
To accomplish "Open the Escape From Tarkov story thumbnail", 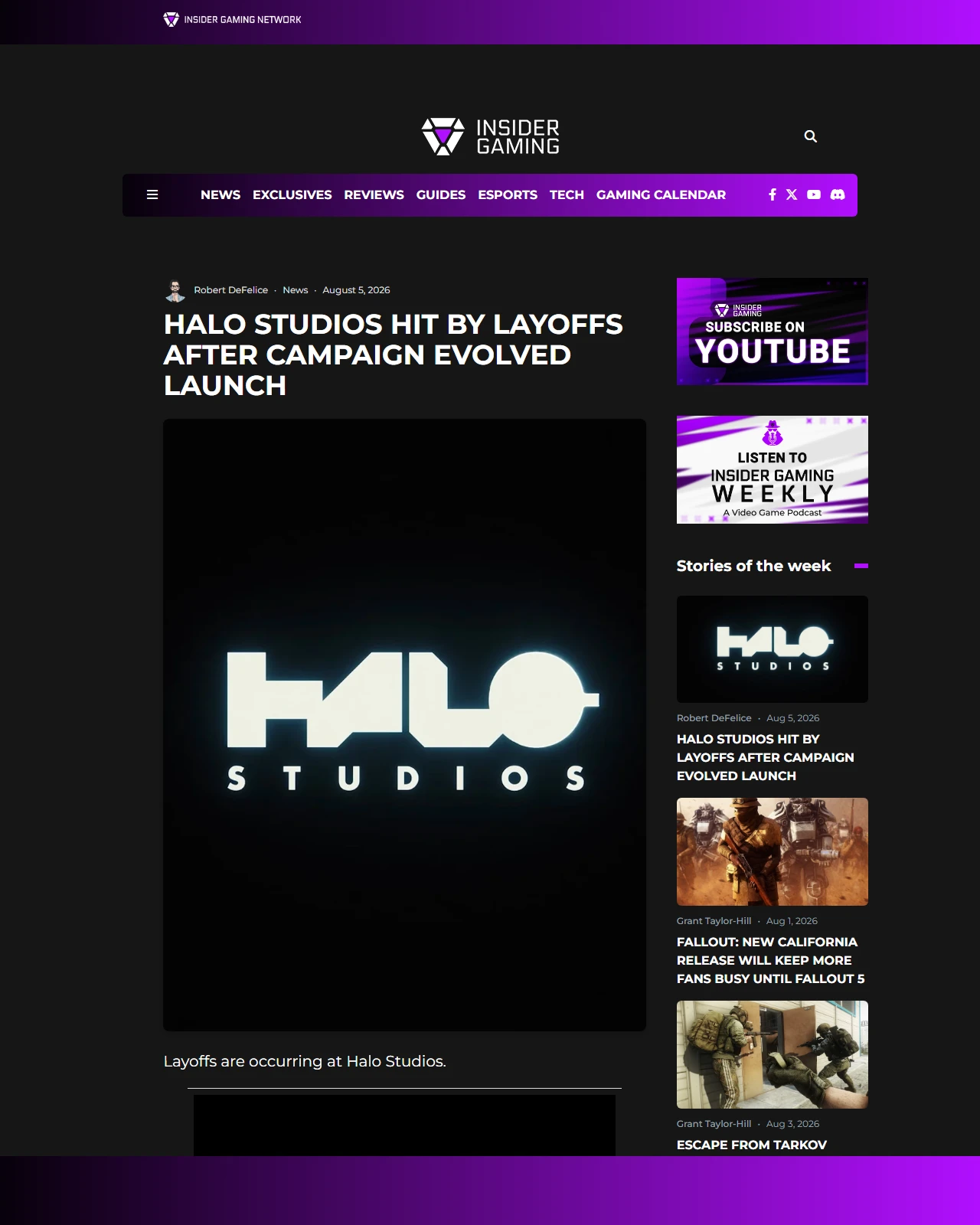I will [x=773, y=1054].
